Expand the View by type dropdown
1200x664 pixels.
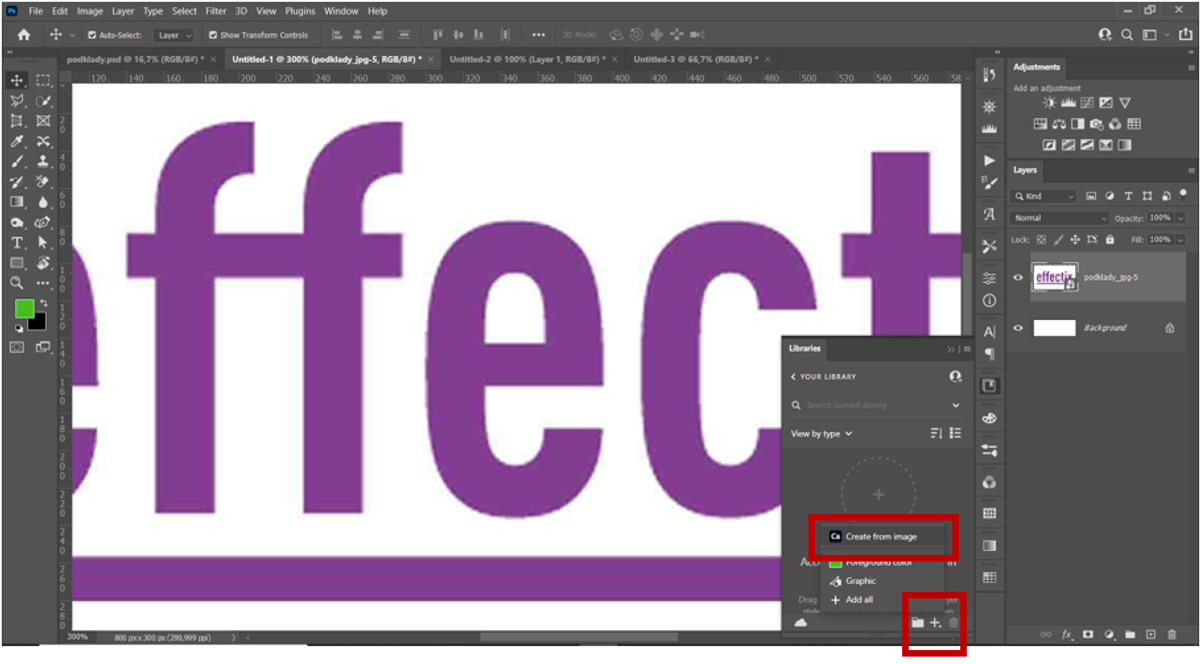click(x=822, y=434)
